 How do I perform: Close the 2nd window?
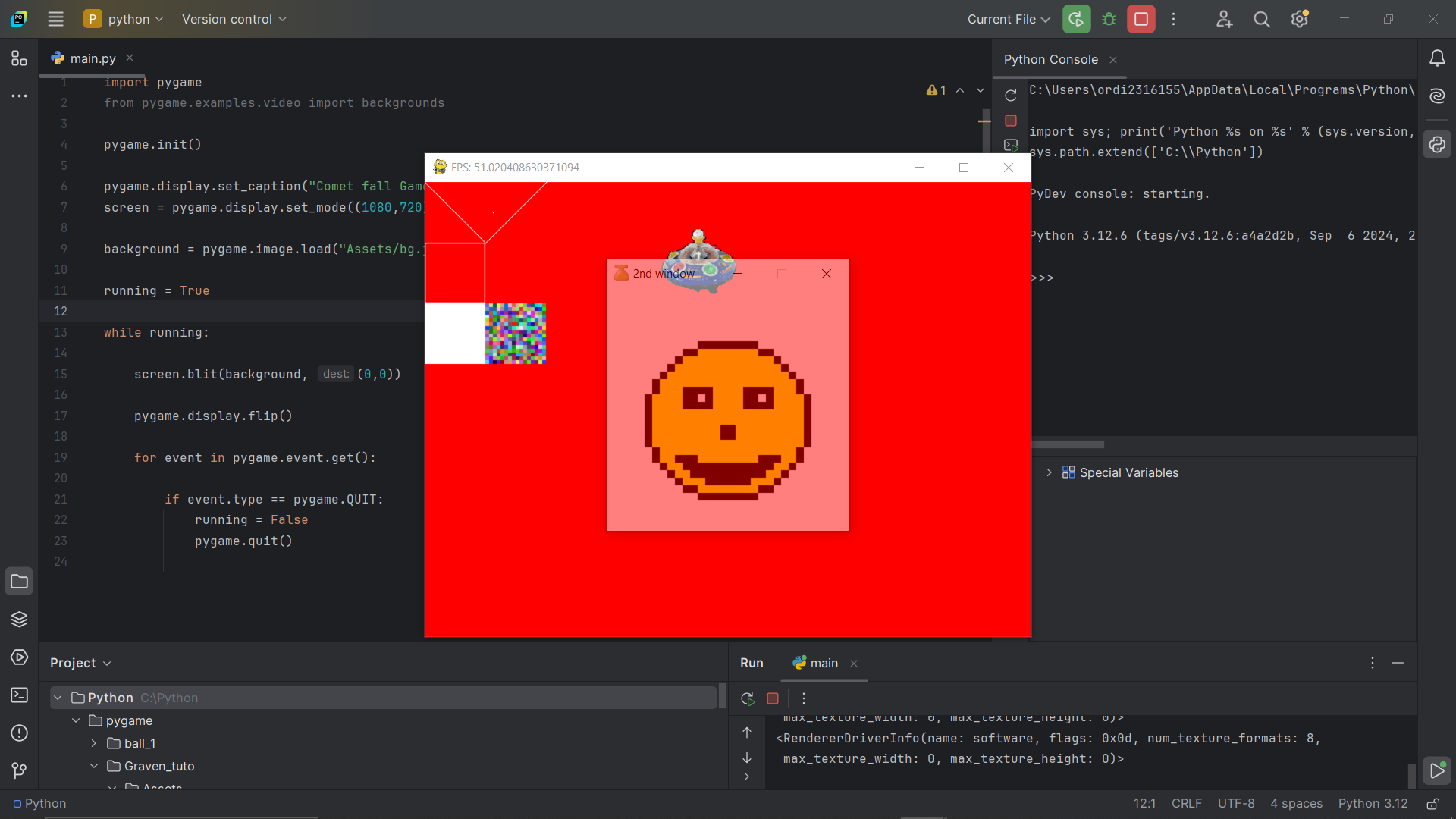(827, 274)
